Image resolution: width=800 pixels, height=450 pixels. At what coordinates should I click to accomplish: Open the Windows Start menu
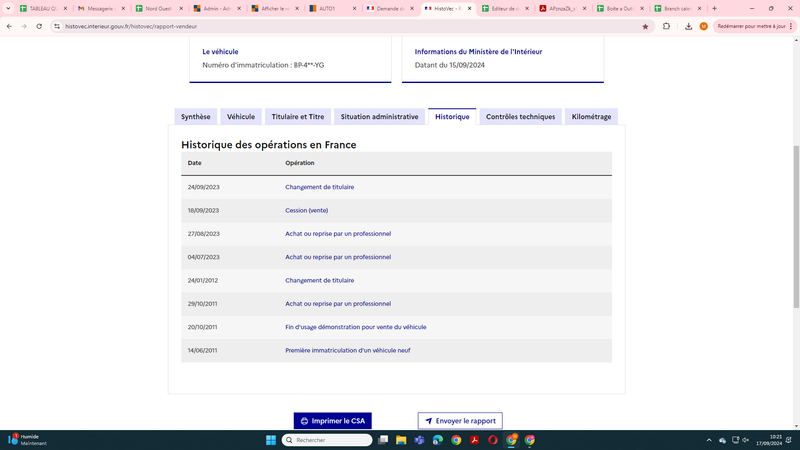(x=271, y=440)
